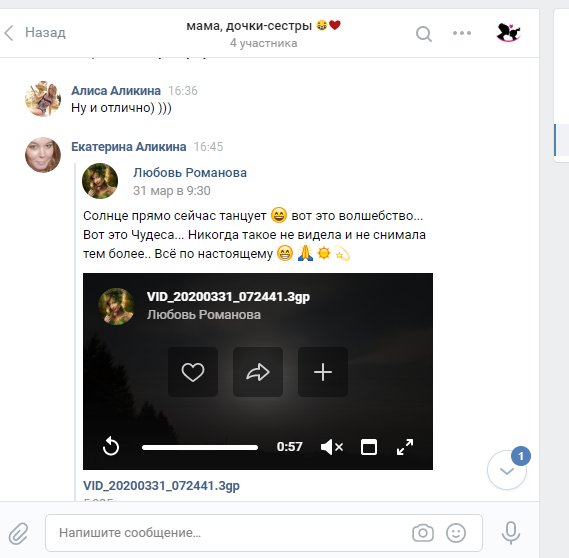Open the emoji picker smiley icon
Viewport: 569px width, 558px height.
click(x=456, y=533)
